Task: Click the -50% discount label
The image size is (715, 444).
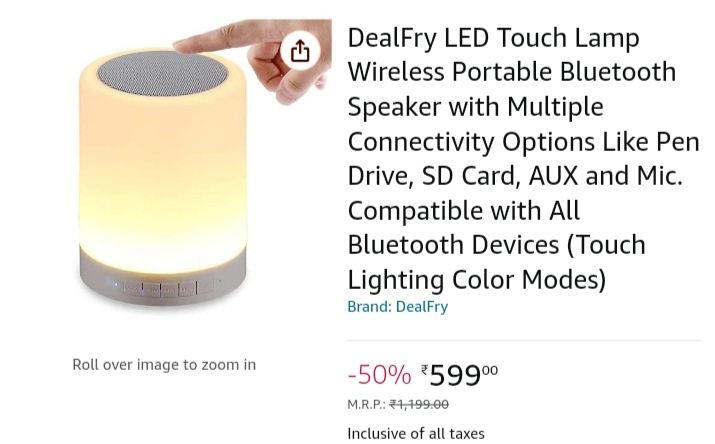Action: (x=379, y=375)
